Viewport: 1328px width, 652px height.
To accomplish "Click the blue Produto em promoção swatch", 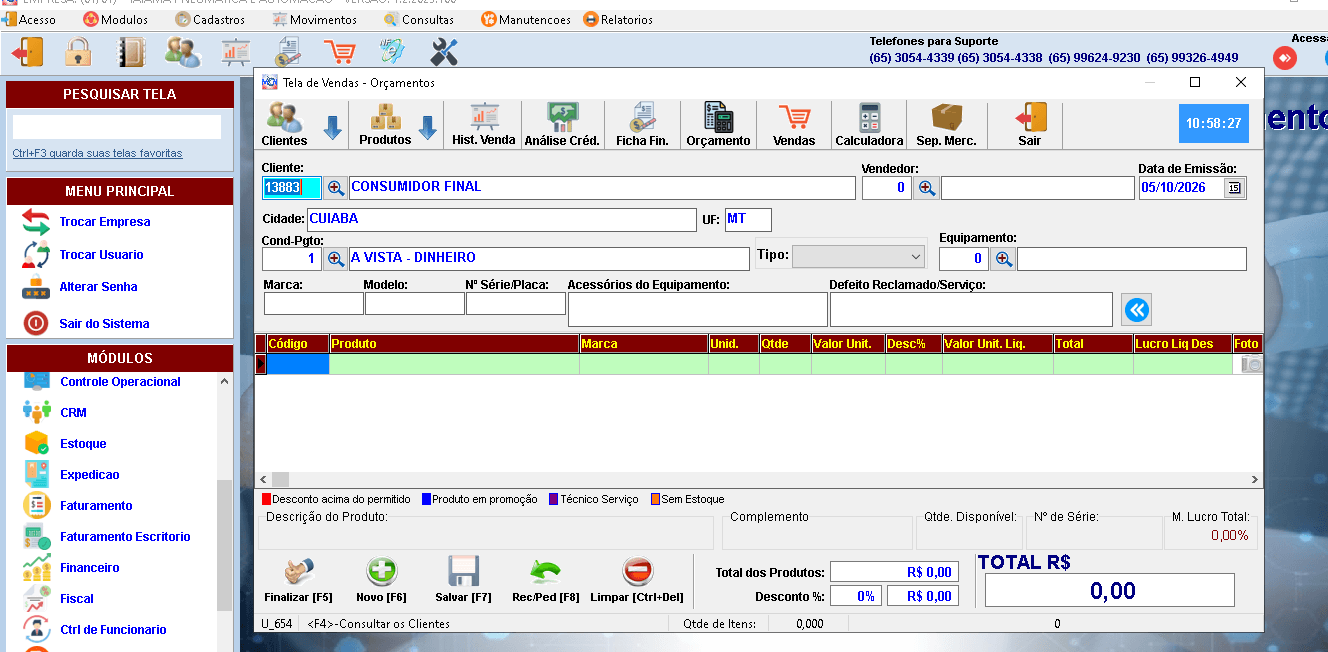I will [426, 499].
